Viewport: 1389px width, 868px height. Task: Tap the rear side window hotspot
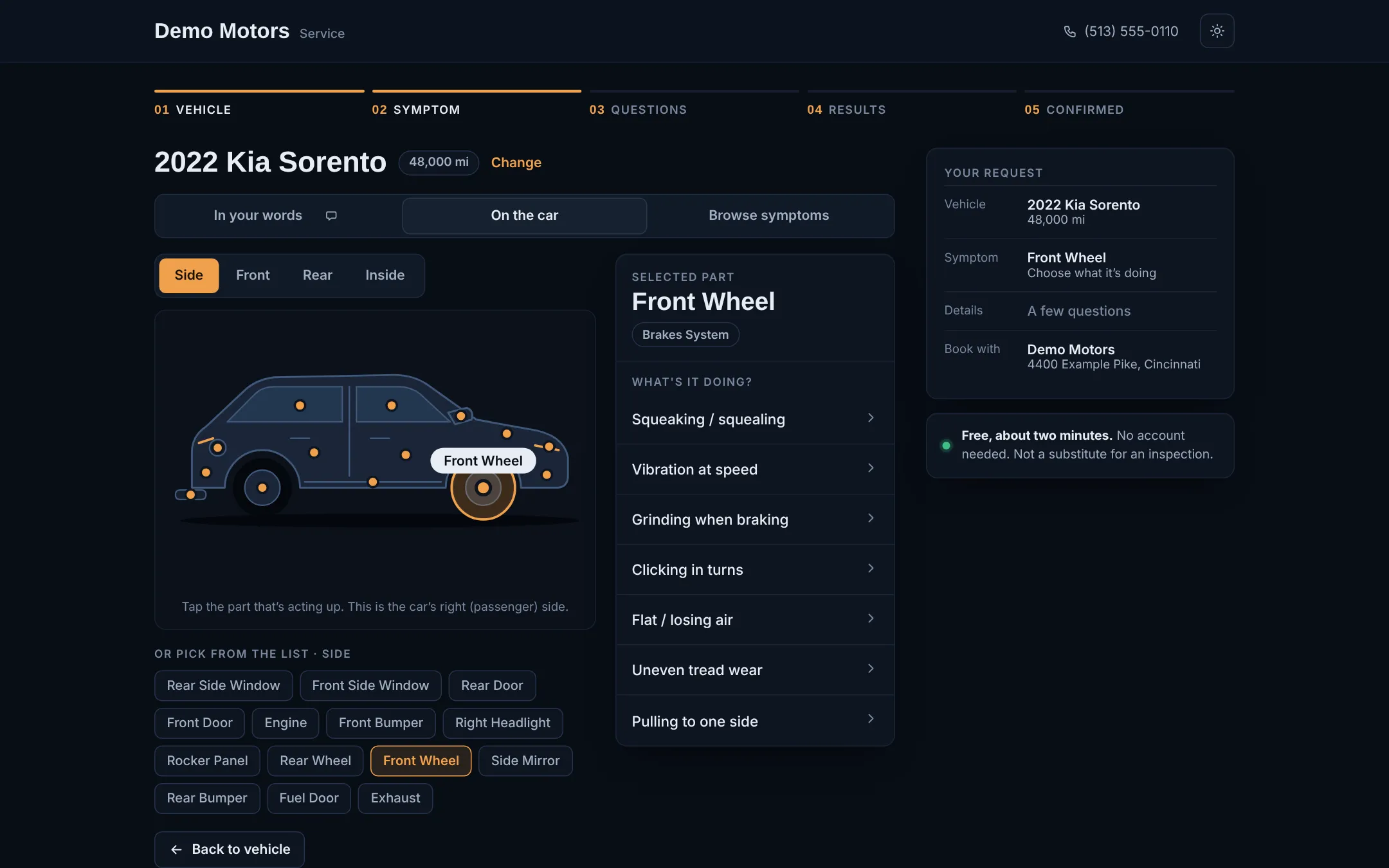(x=300, y=406)
